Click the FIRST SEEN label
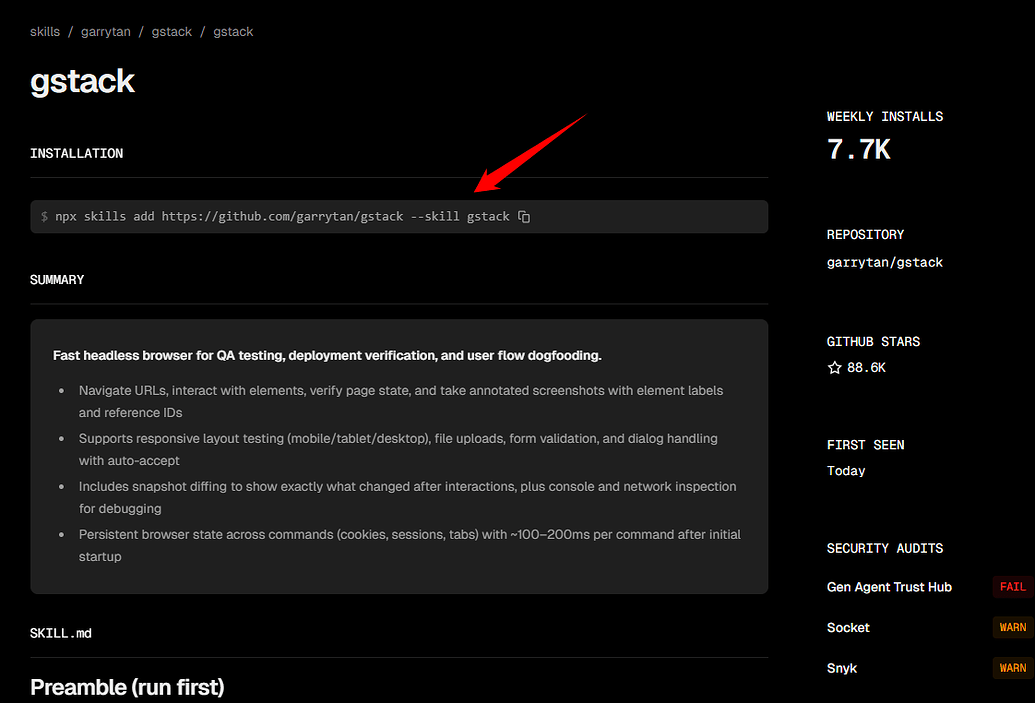This screenshot has width=1035, height=703. point(865,445)
